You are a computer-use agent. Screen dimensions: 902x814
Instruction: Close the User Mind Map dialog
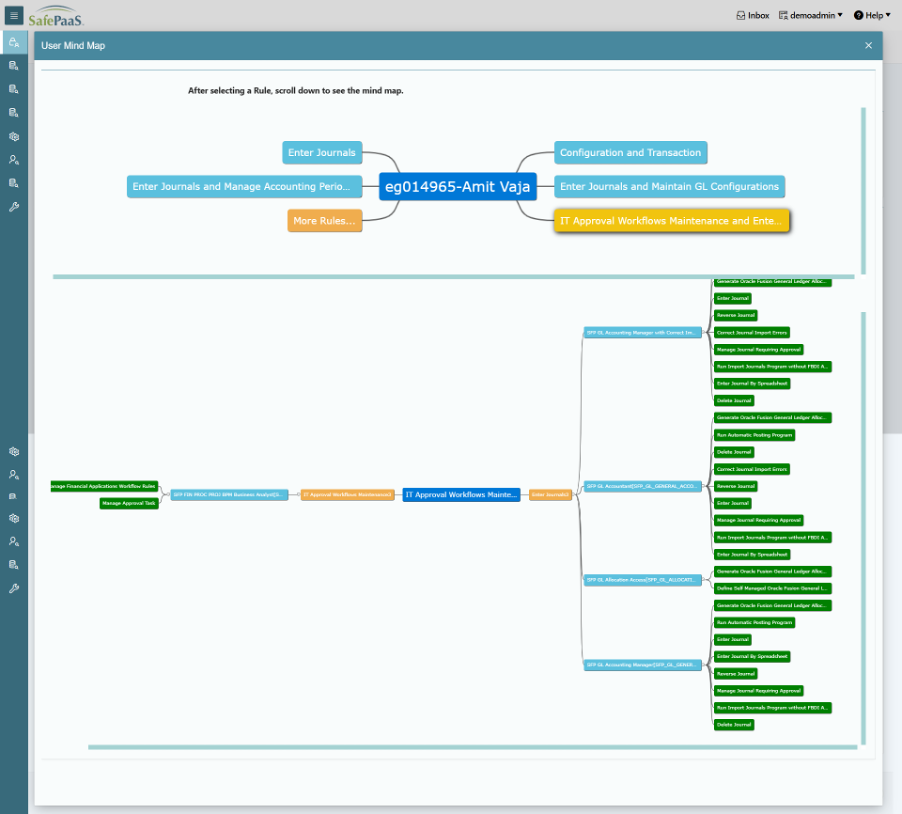[868, 45]
